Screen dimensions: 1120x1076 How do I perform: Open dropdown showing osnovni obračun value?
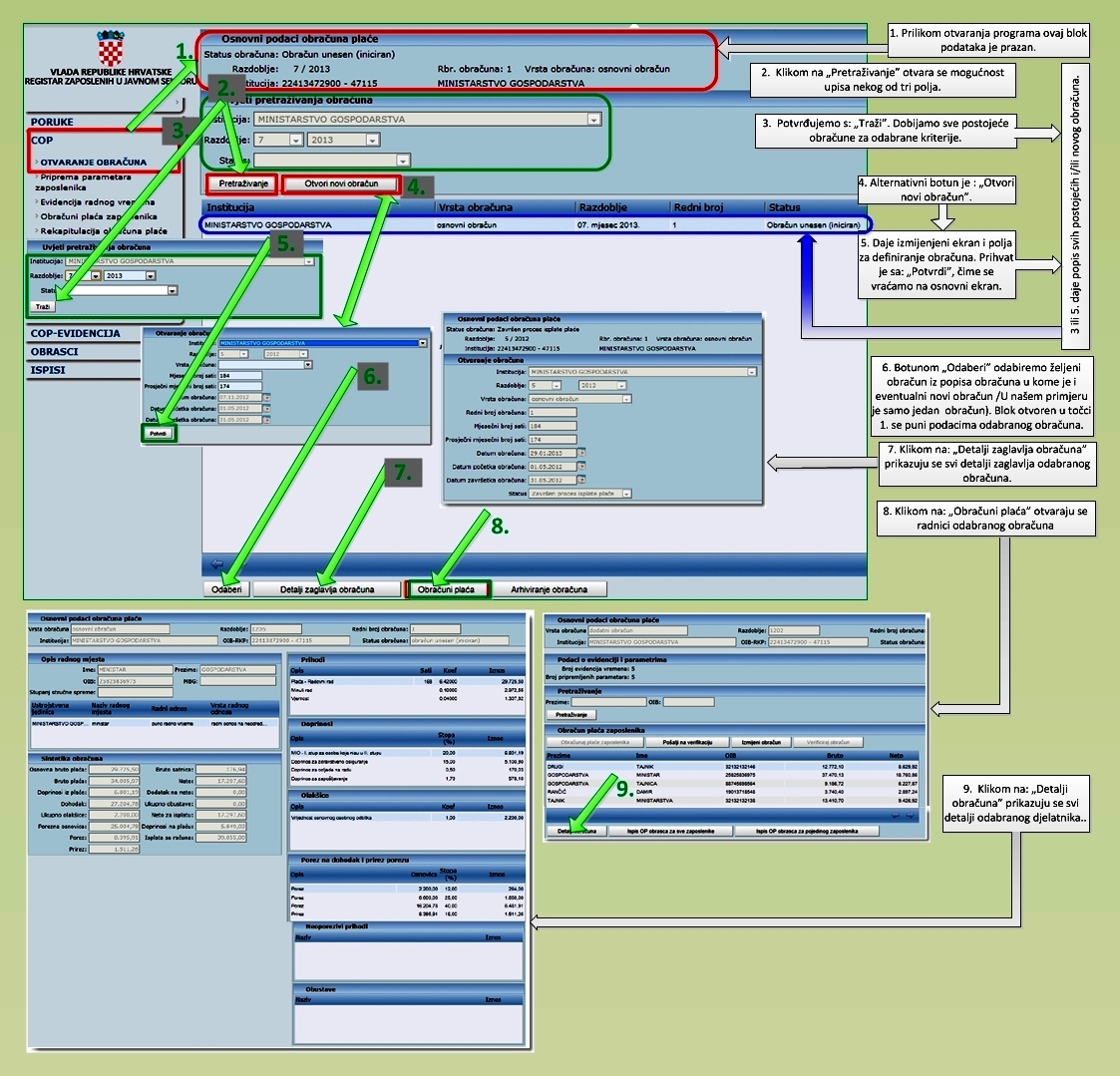(x=626, y=399)
